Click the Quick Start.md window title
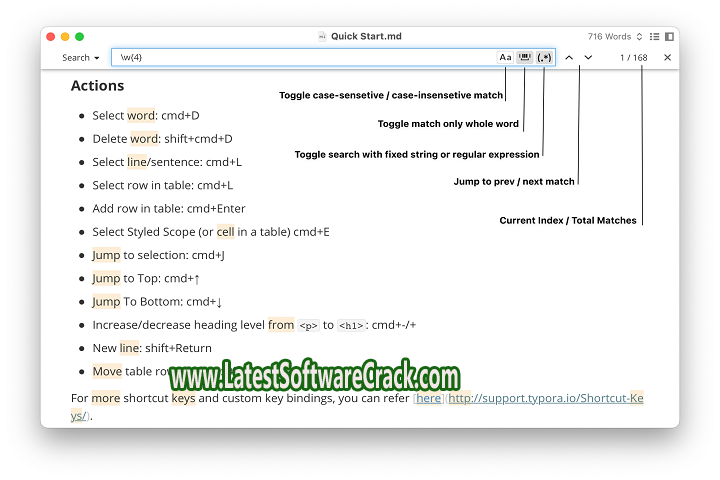Viewport: 720px width, 480px height. point(366,36)
